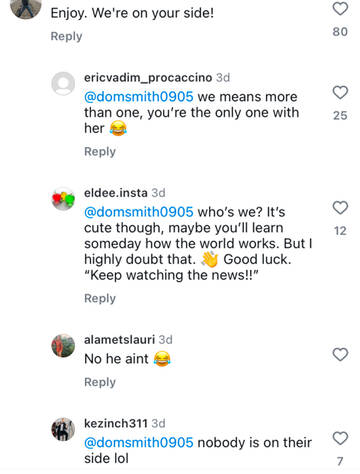This screenshot has height=474, width=360.
Task: Open eldee.insta's balloon avatar
Action: (x=63, y=199)
